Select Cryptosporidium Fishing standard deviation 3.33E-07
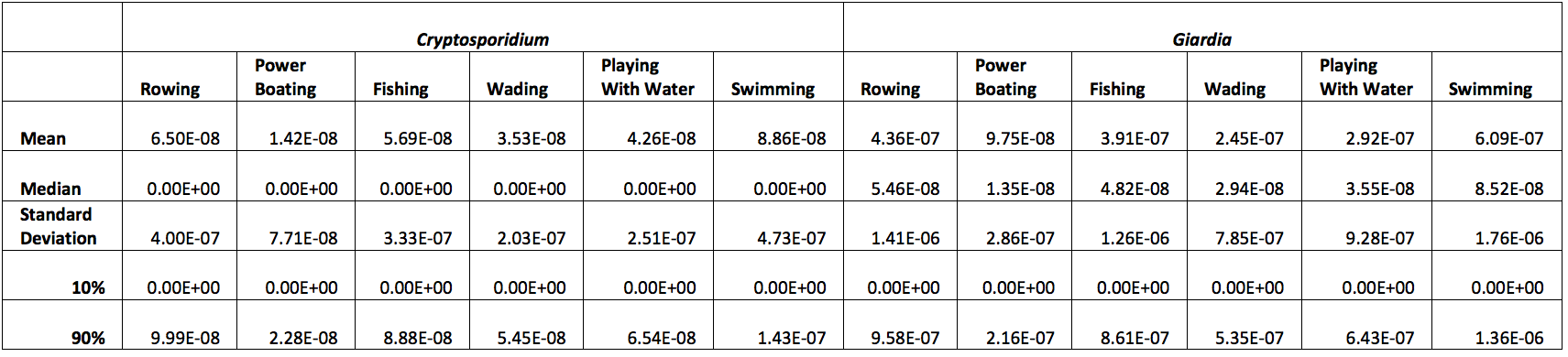1568x357 pixels. click(418, 238)
